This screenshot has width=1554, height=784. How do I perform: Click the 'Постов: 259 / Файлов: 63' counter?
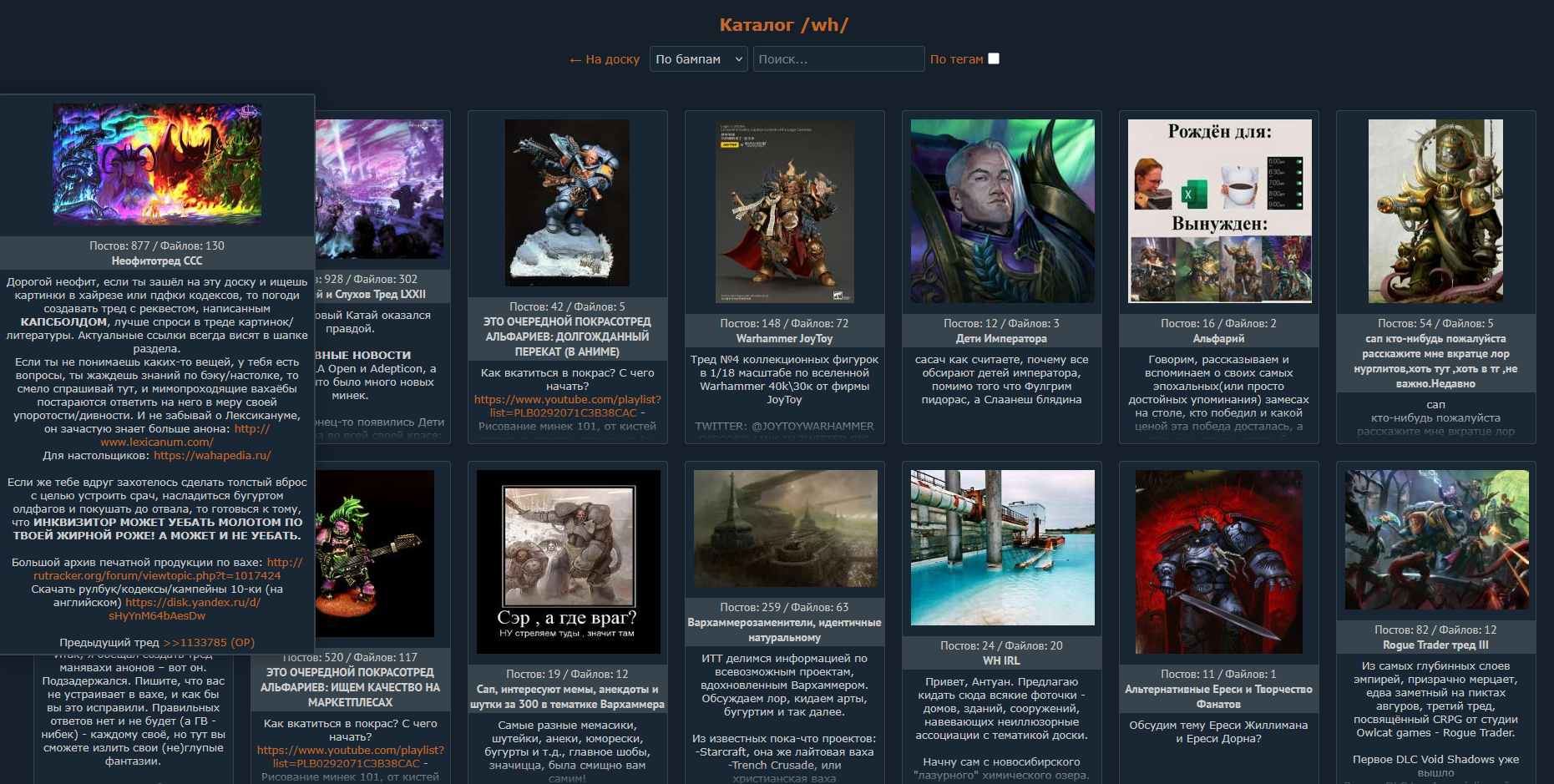785,608
